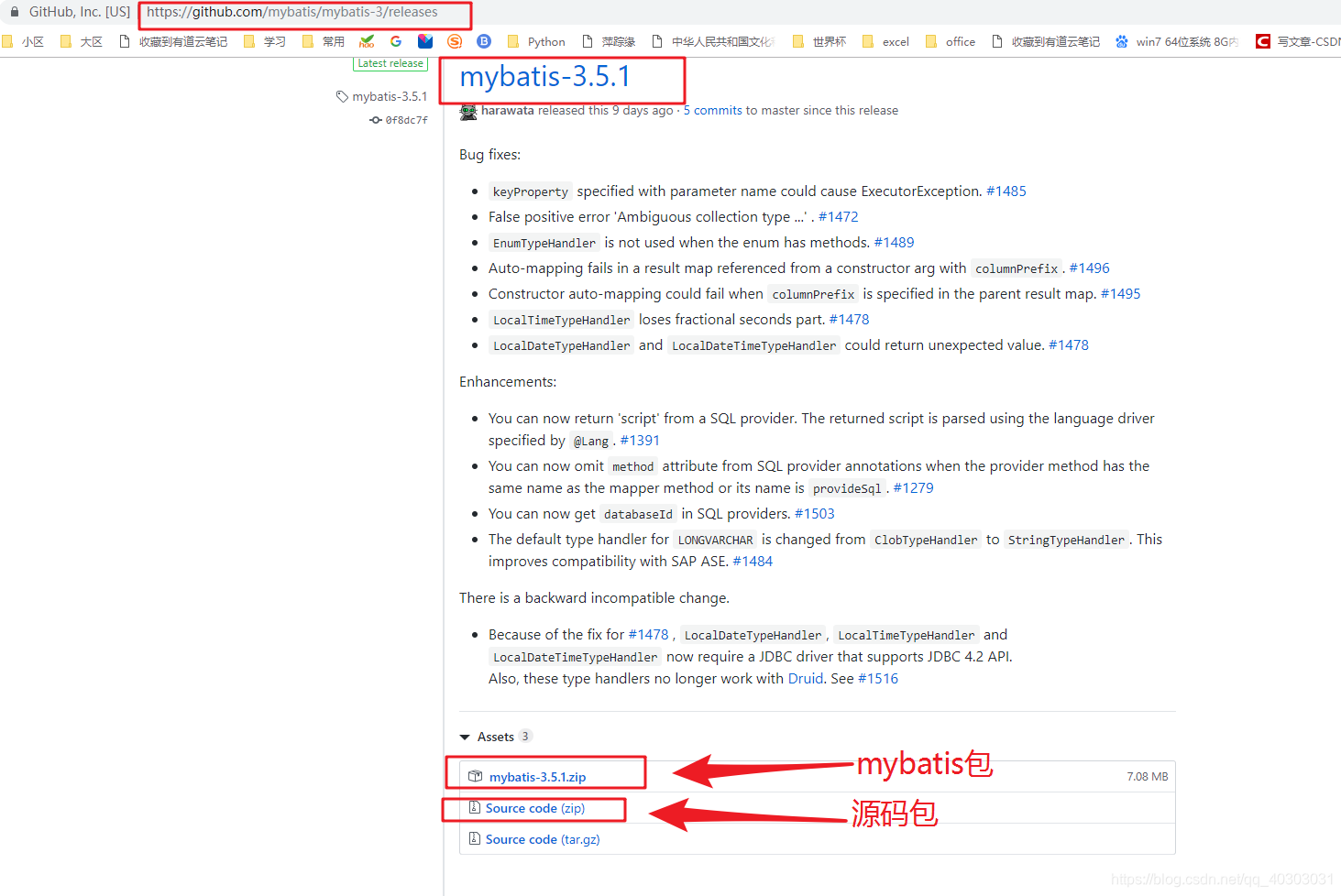This screenshot has height=896, width=1341.
Task: Click the padlock icon beside GitHub, Inc.
Action: click(15, 12)
